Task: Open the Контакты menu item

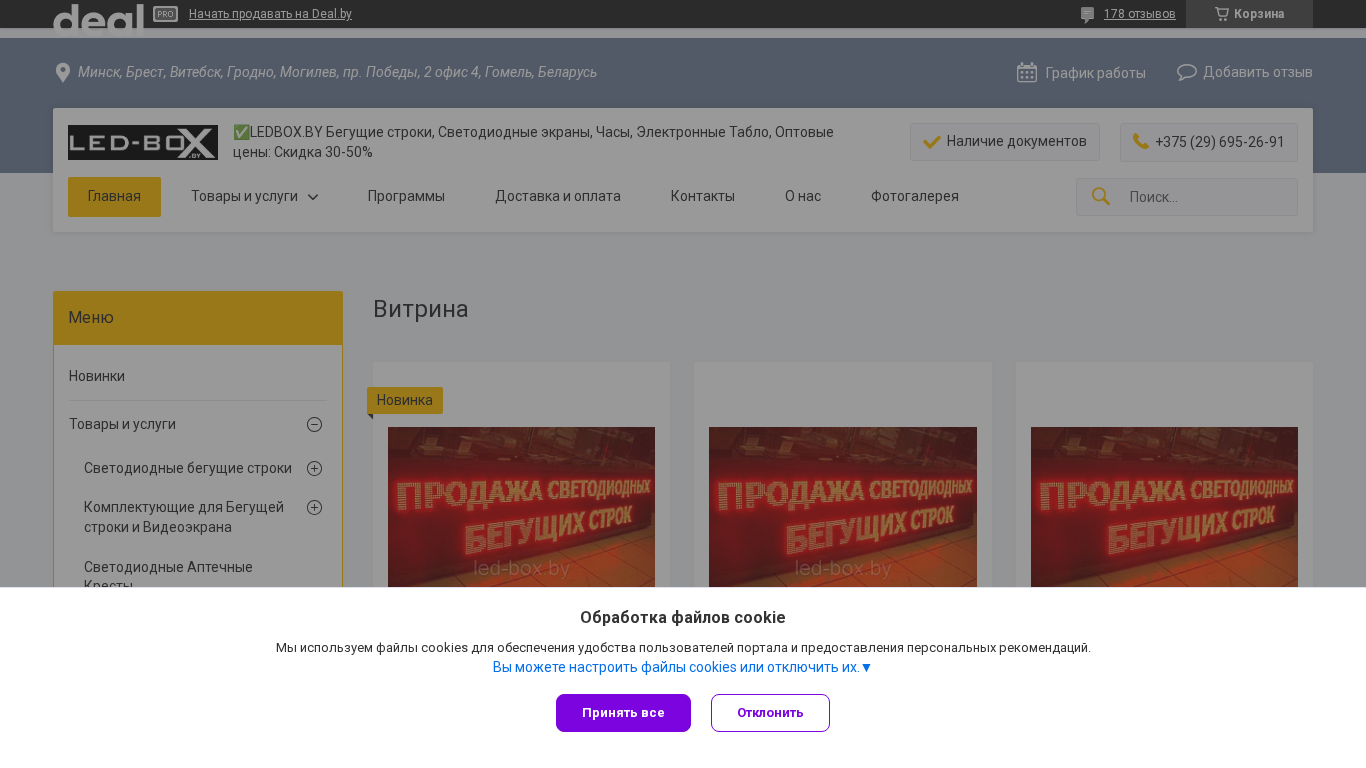Action: click(x=703, y=196)
